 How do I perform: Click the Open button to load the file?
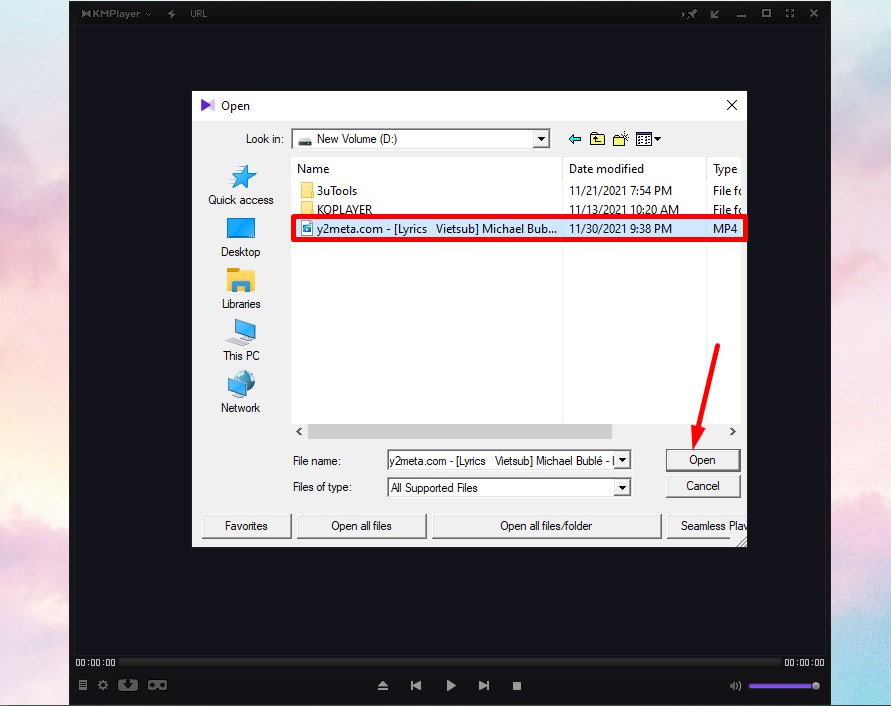[x=702, y=460]
